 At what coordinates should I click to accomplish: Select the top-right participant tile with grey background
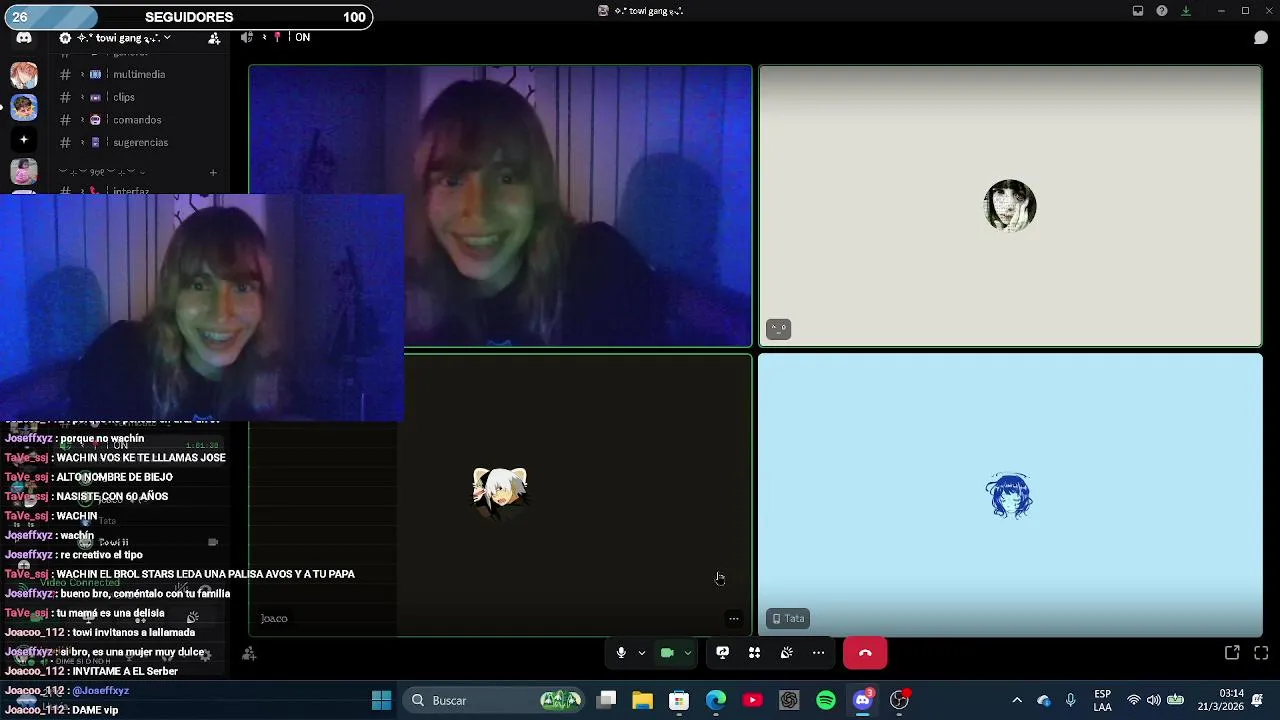[1010, 206]
